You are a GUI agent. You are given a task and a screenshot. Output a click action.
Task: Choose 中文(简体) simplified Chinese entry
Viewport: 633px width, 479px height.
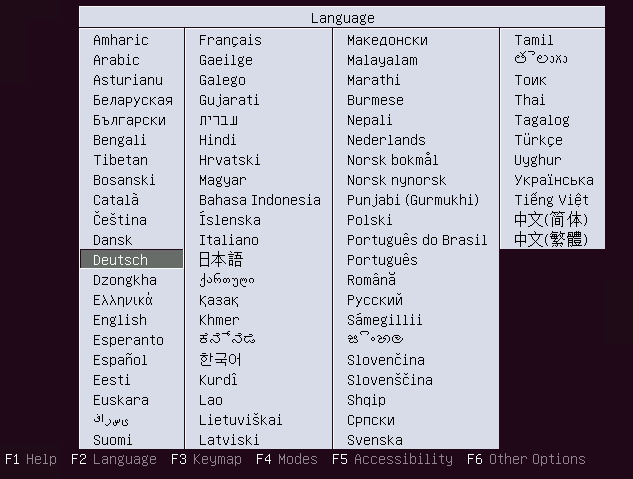[x=551, y=220]
